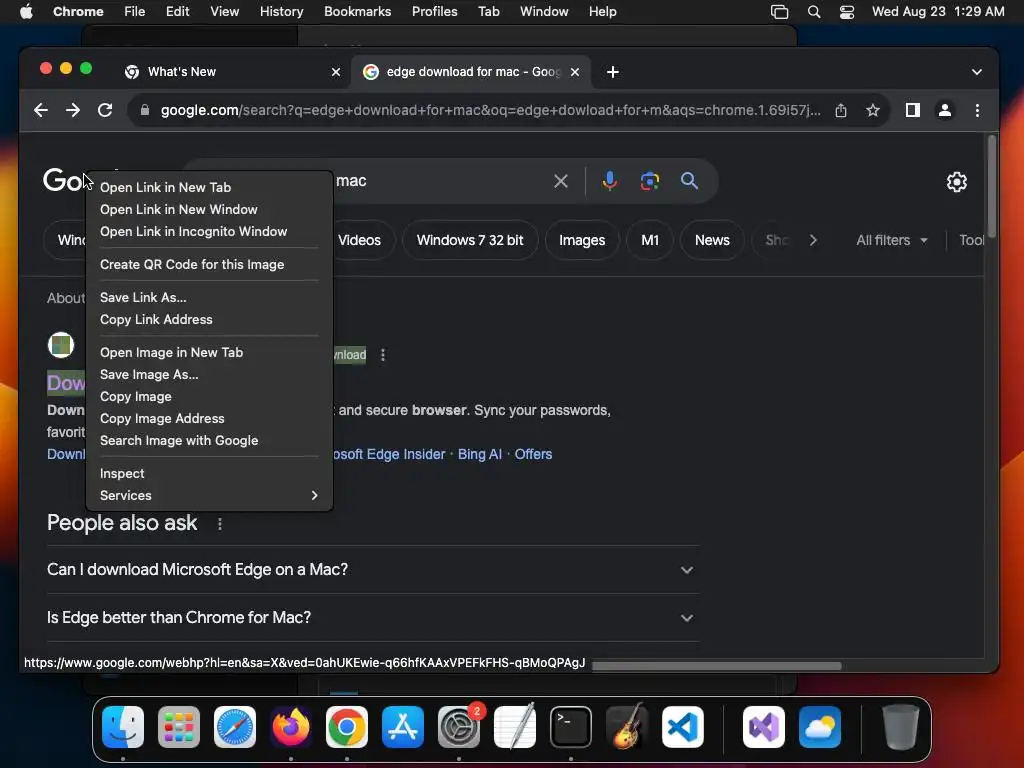Filter by Windows 7 32 bit chip
The width and height of the screenshot is (1024, 768).
pyautogui.click(x=470, y=240)
